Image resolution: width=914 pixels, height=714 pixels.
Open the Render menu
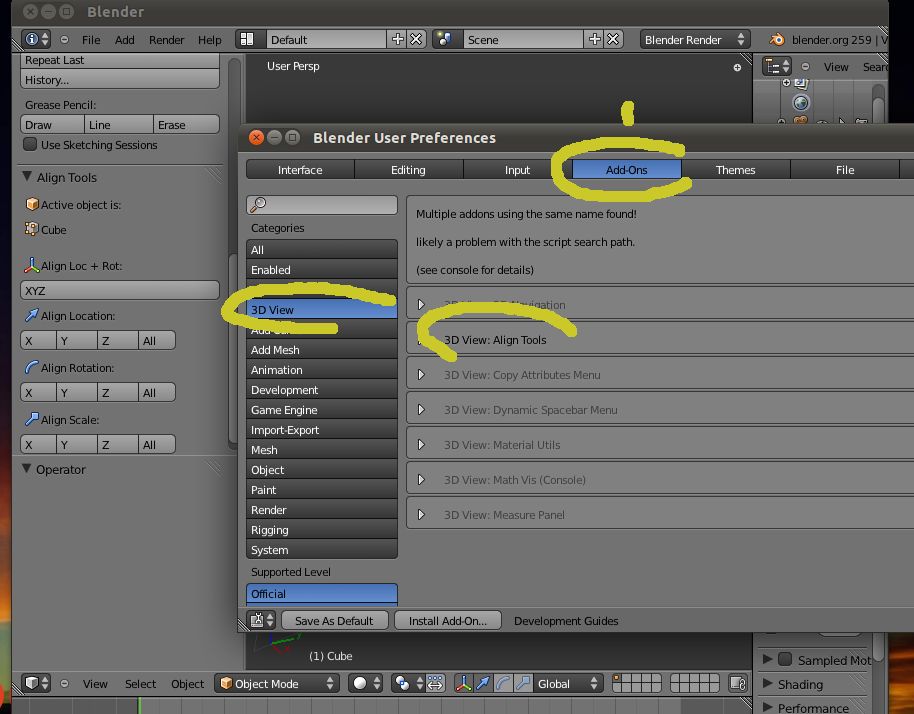click(x=166, y=40)
